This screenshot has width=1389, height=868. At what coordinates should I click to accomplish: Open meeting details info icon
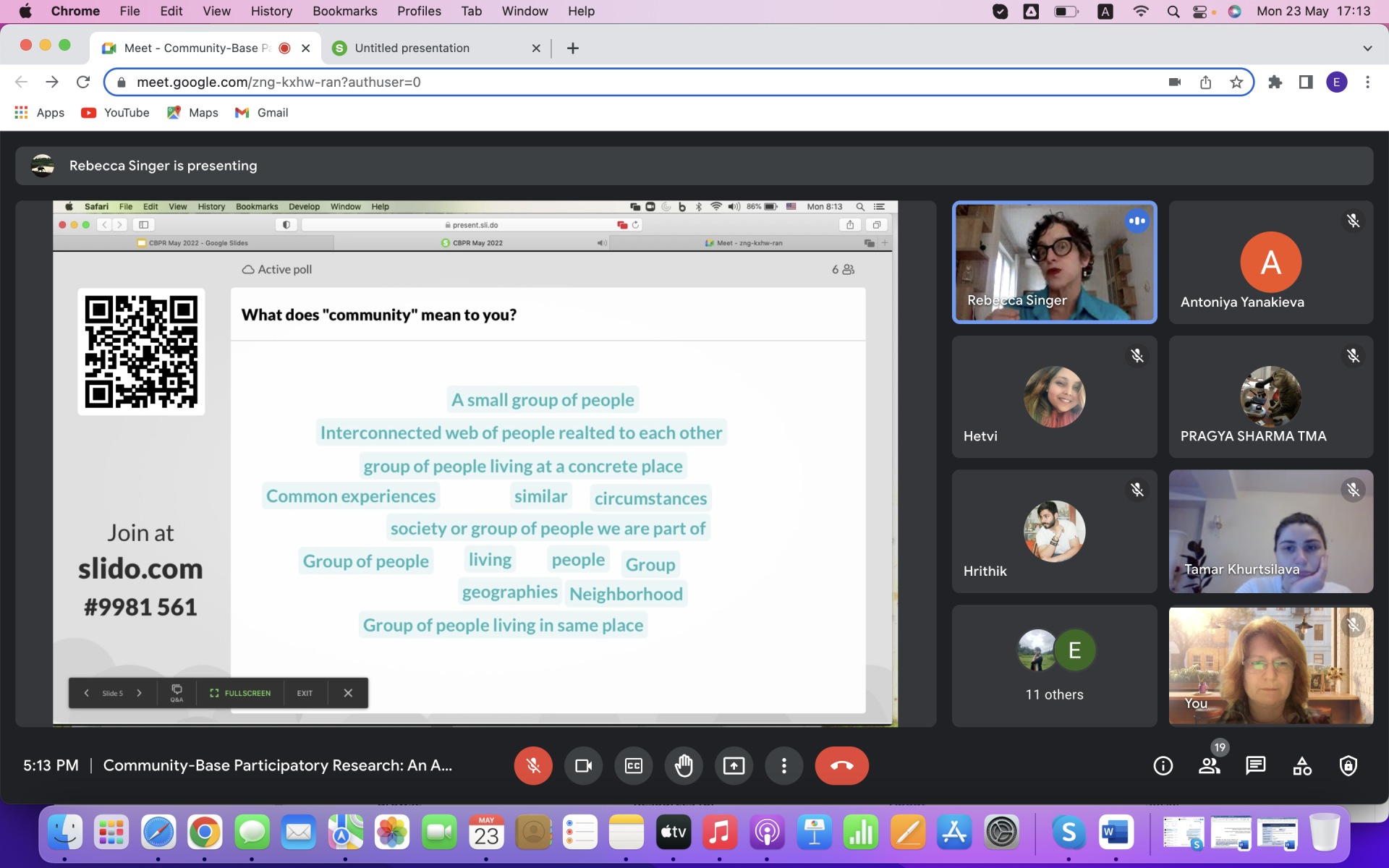click(1163, 765)
